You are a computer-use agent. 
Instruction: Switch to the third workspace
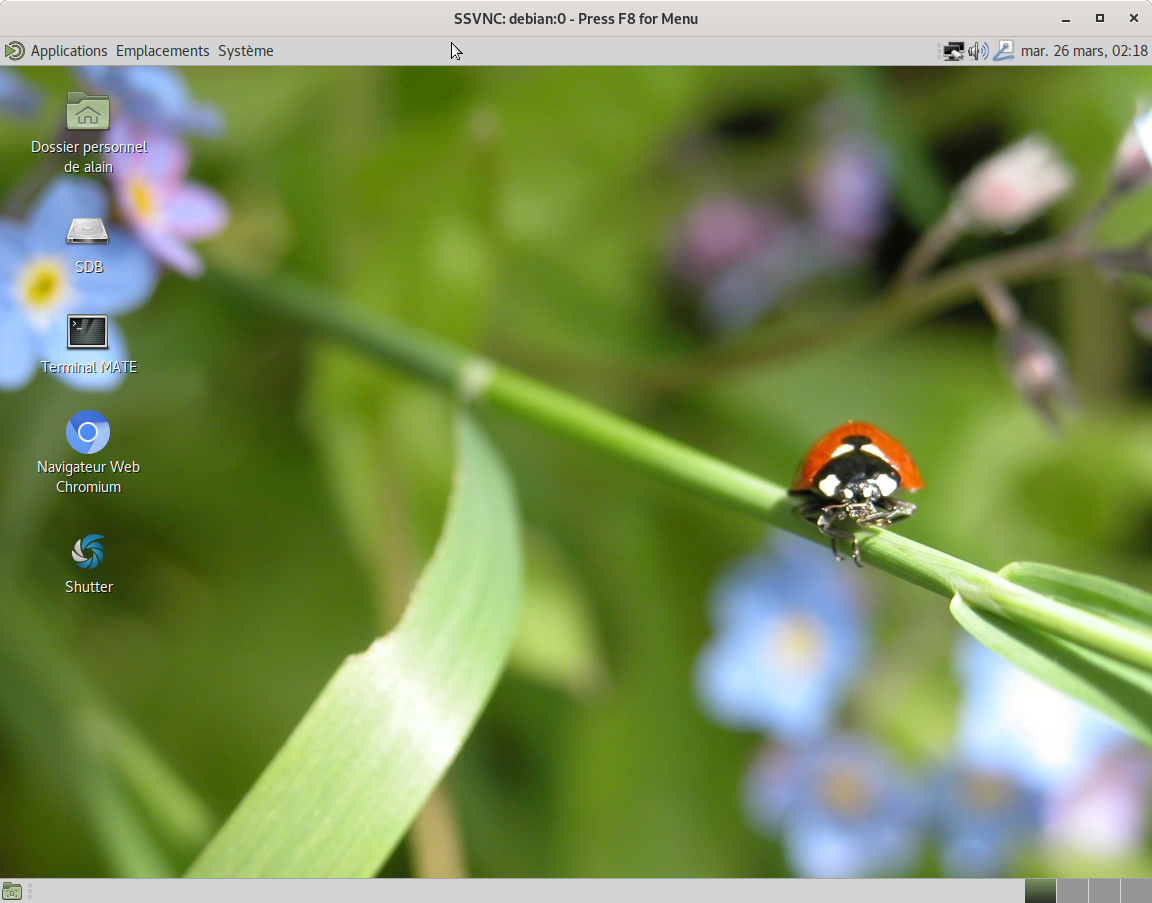pos(1104,891)
